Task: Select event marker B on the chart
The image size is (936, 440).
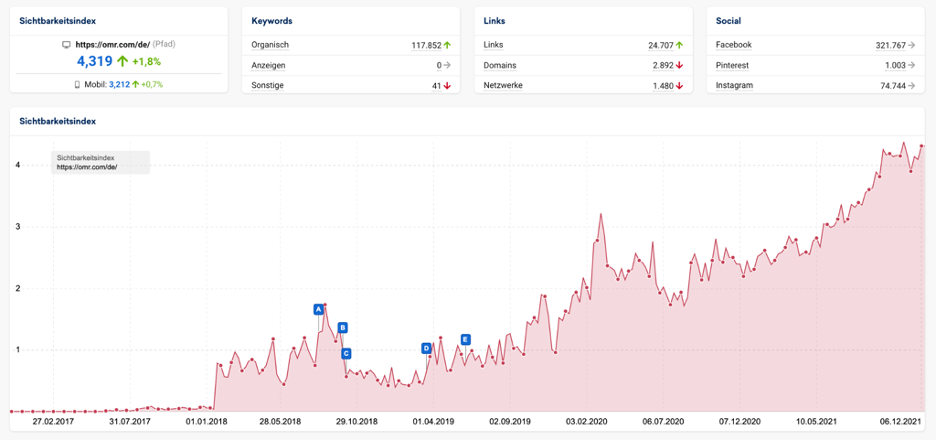Action: click(x=342, y=327)
